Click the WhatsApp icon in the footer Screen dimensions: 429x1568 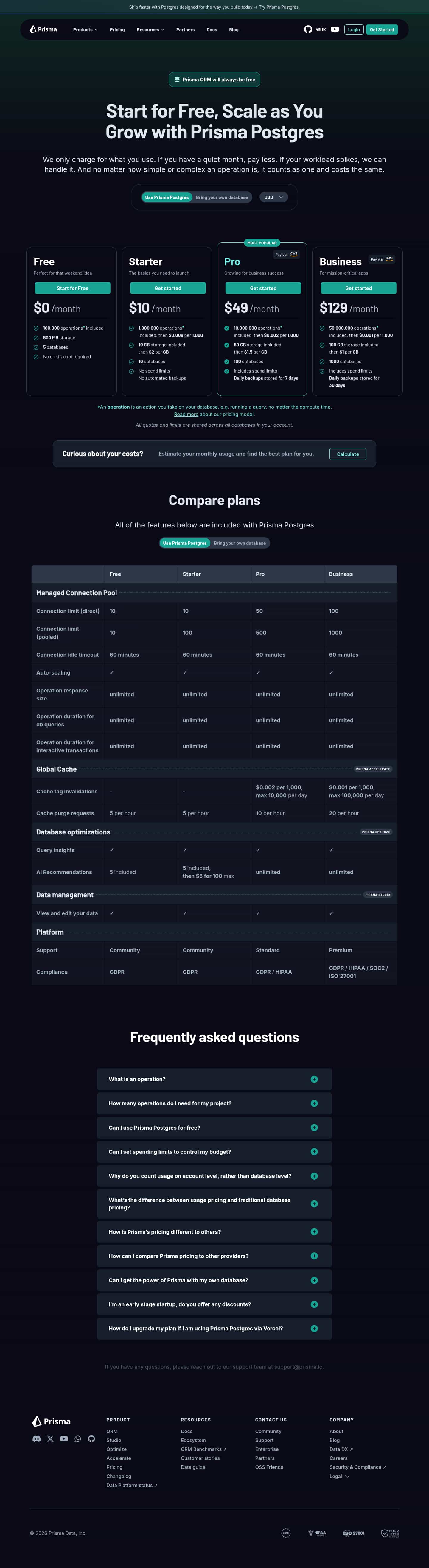coord(78,1439)
